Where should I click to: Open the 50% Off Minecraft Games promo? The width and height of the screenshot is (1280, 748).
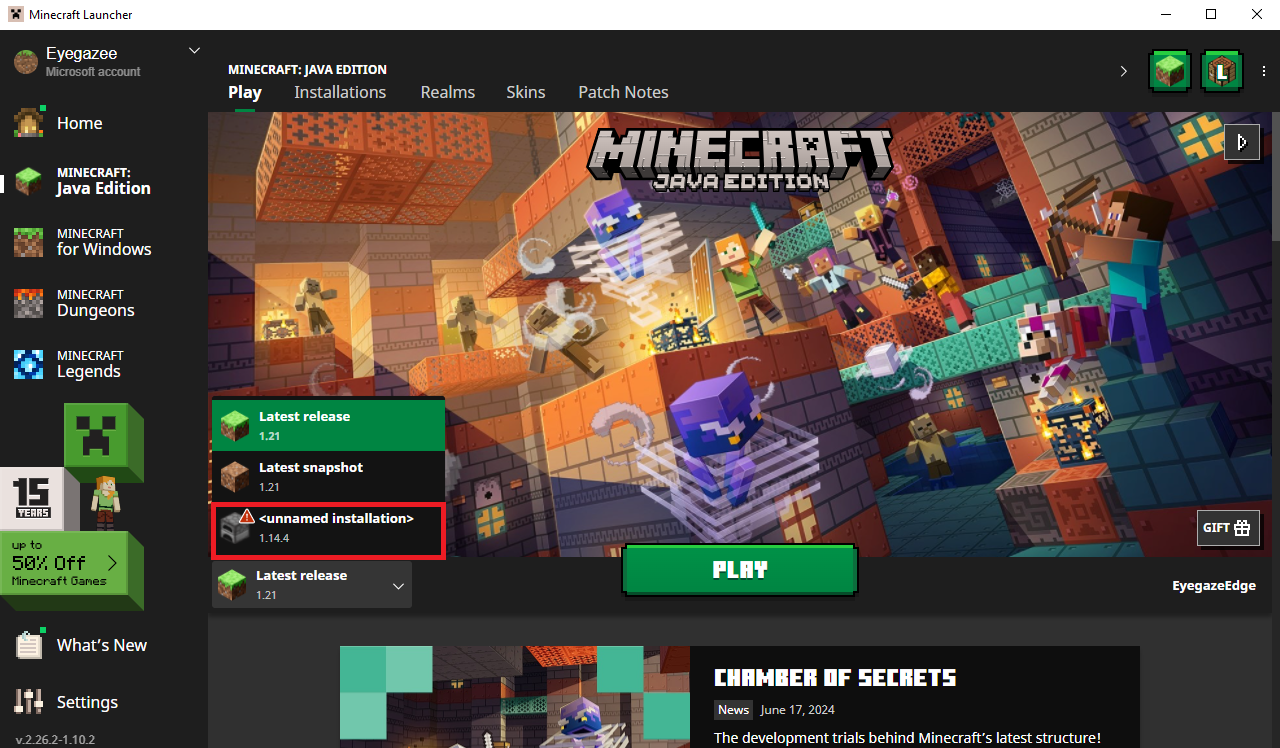tap(72, 567)
